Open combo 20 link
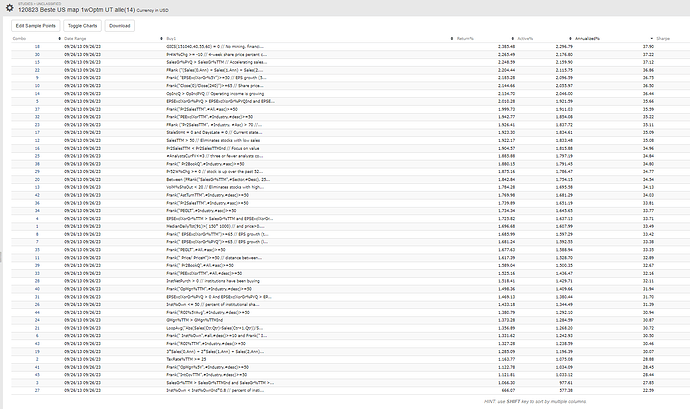This screenshot has height=409, width=690. 37,180
